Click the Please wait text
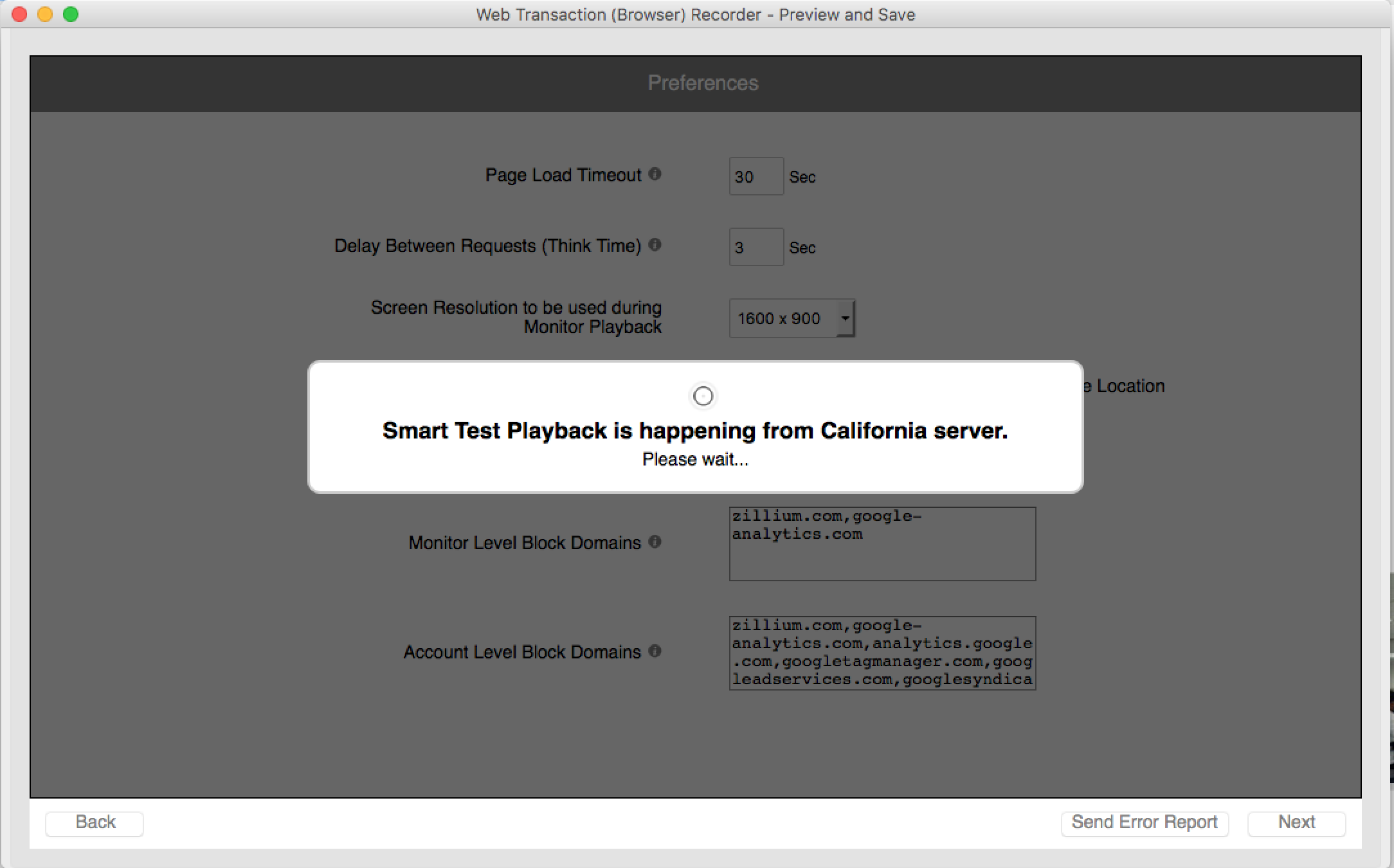 (694, 460)
